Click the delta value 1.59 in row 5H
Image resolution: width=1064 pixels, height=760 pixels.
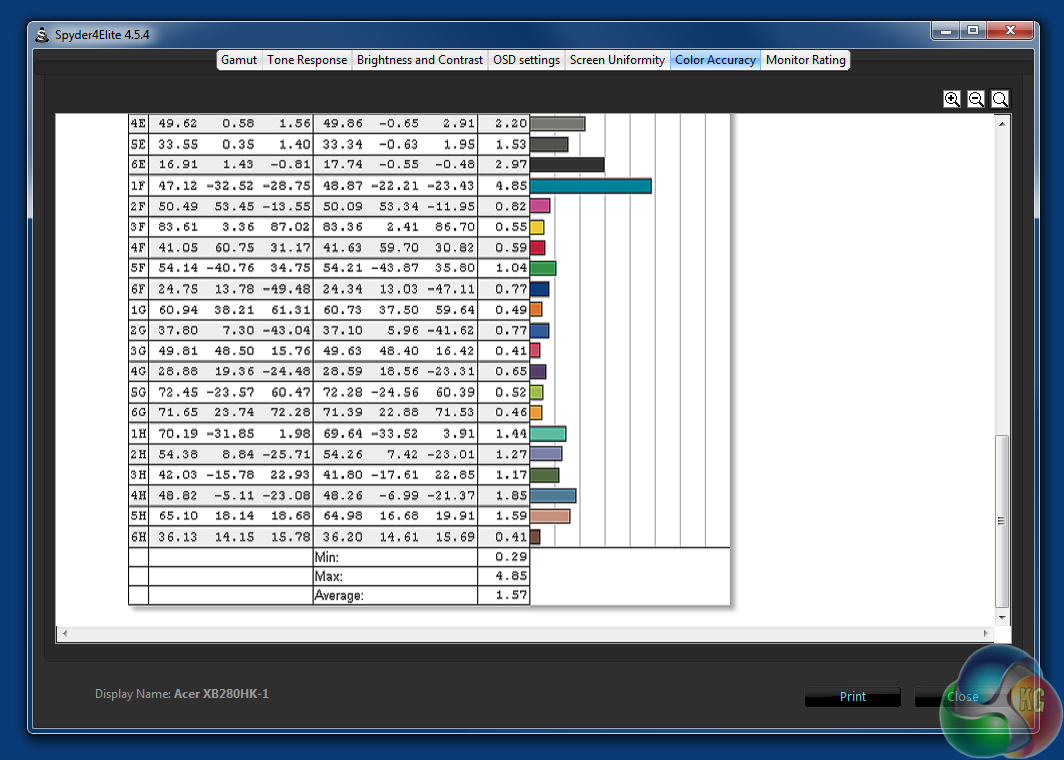tap(510, 516)
